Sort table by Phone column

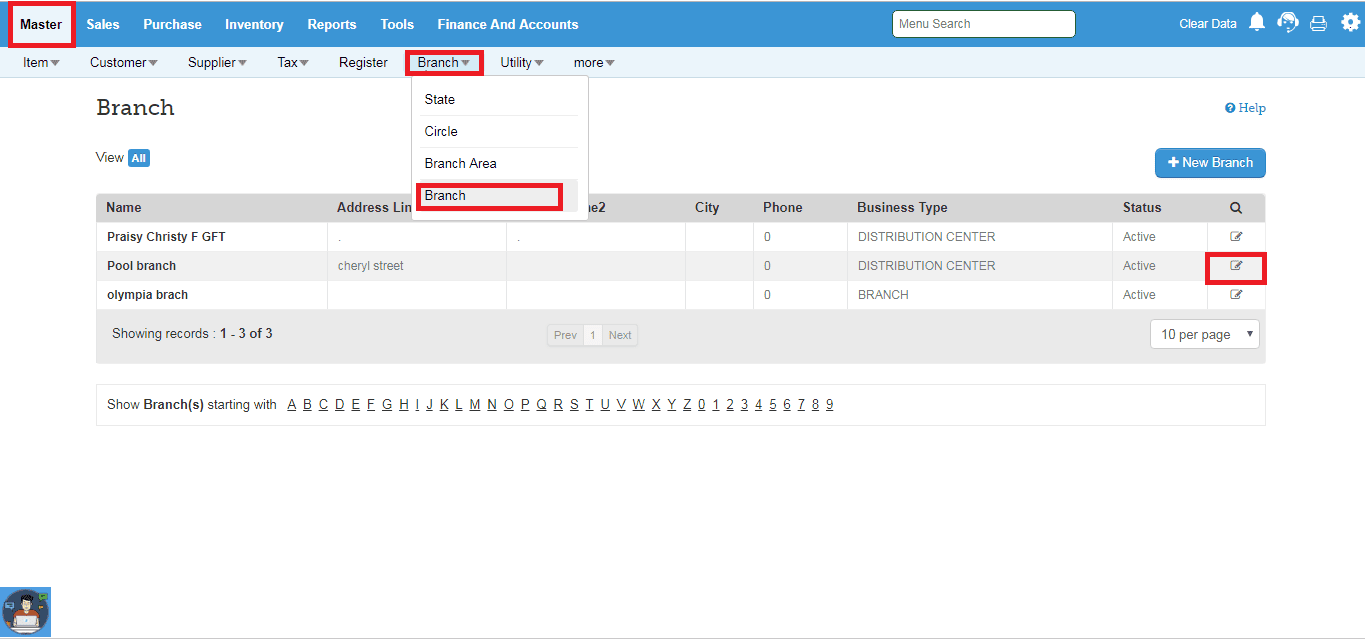(x=783, y=208)
